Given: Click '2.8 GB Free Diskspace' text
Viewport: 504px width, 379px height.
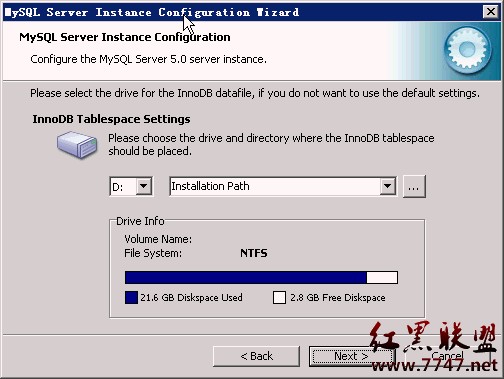Looking at the screenshot, I should tap(338, 297).
